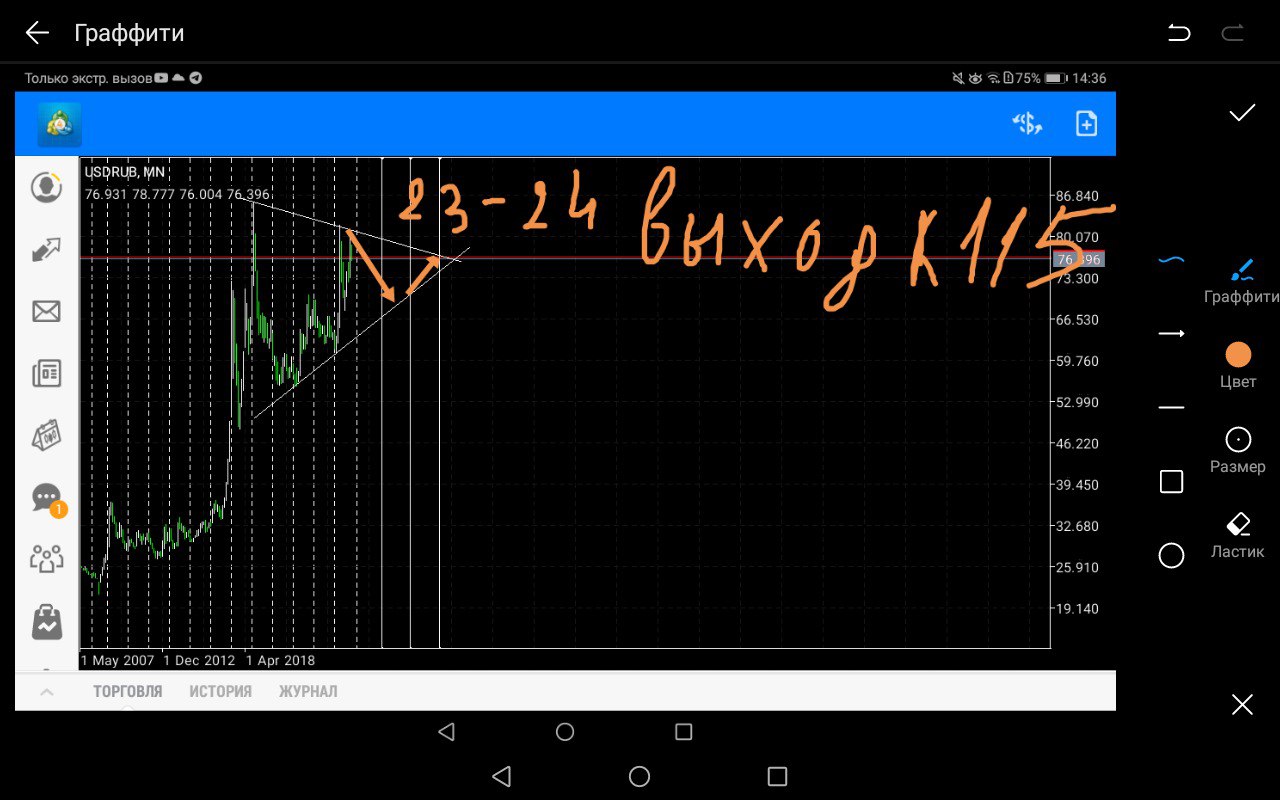Screen dimensions: 1280x800
Task: Open the orange Цвет color picker
Action: (x=1238, y=365)
